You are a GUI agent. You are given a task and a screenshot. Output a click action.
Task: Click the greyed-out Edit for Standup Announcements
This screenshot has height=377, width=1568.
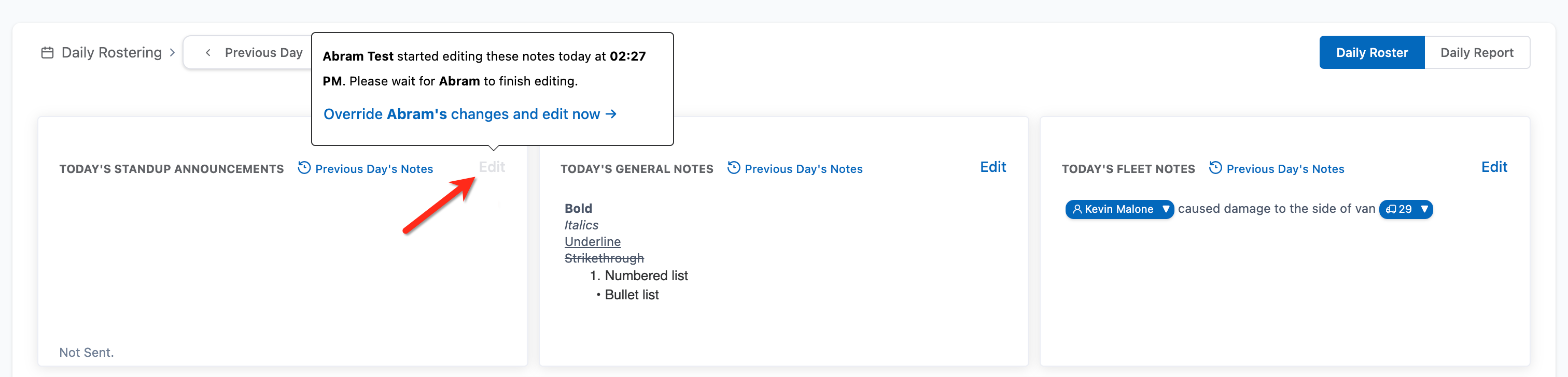pyautogui.click(x=491, y=167)
